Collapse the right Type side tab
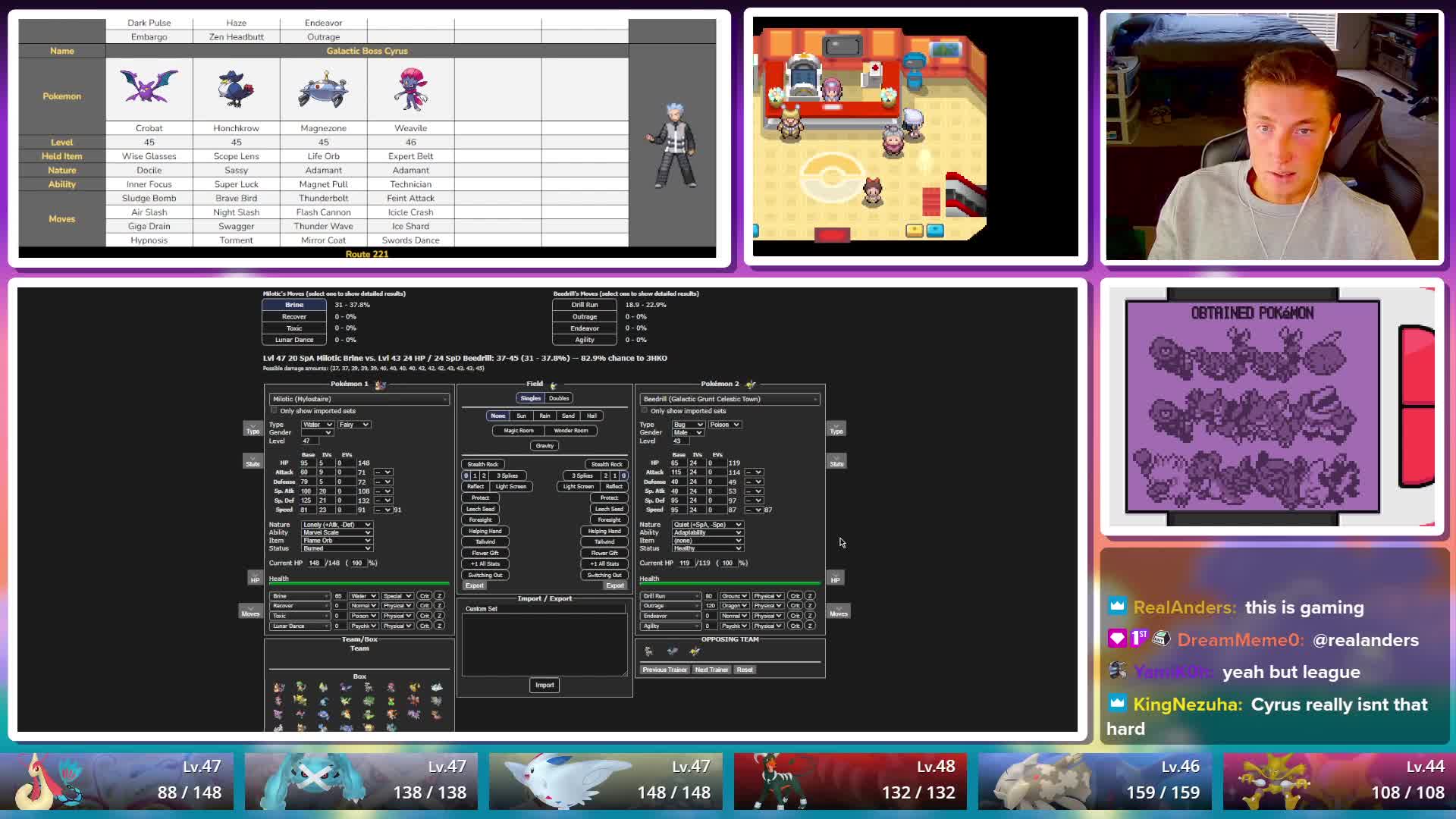1456x819 pixels. click(836, 429)
